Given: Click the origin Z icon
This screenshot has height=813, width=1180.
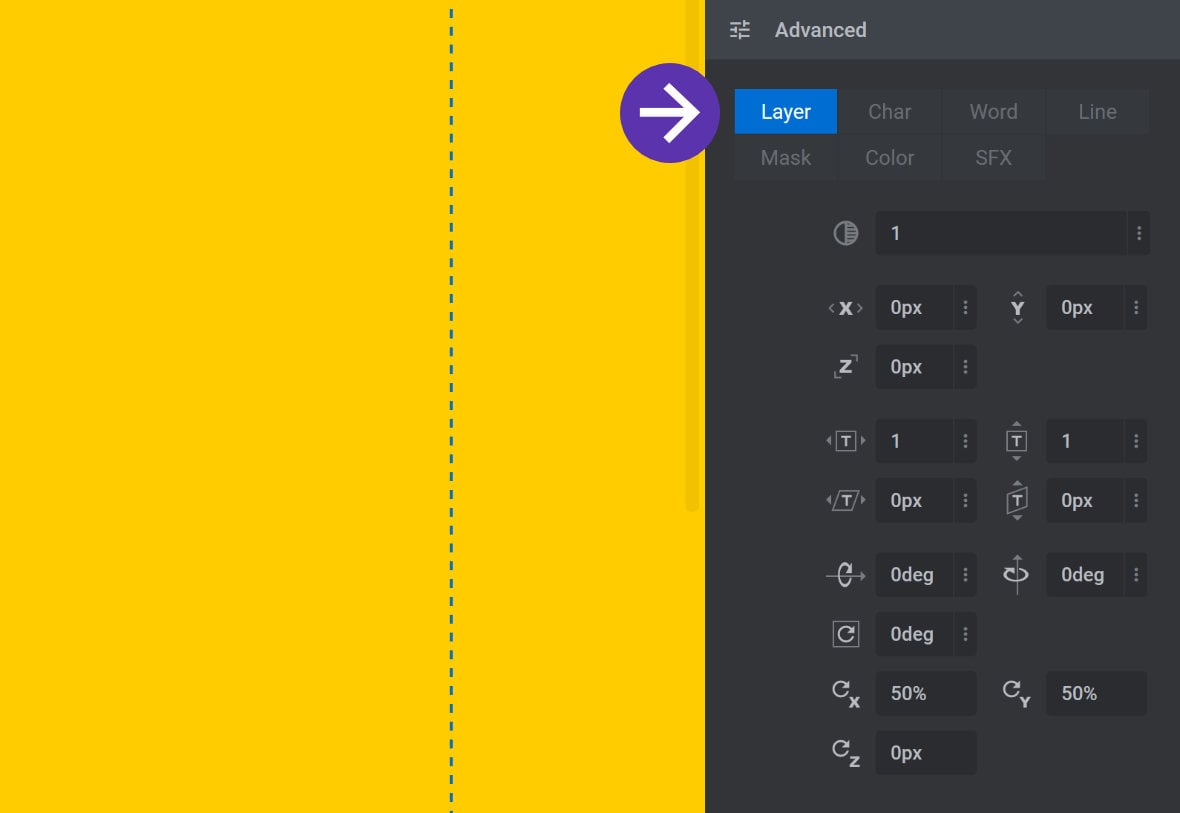Looking at the screenshot, I should point(846,754).
